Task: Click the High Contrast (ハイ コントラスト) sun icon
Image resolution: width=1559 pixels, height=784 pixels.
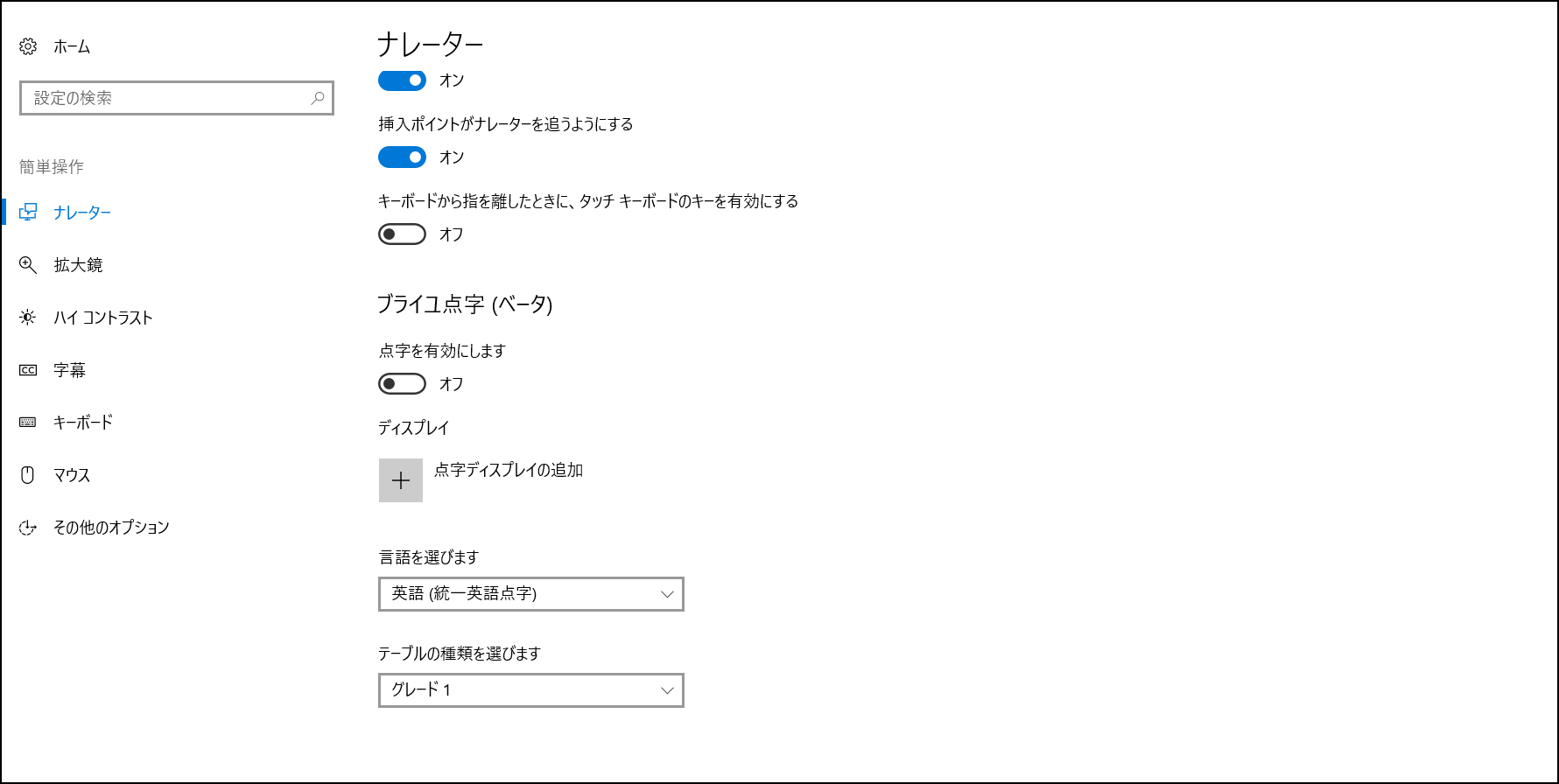Action: [28, 318]
